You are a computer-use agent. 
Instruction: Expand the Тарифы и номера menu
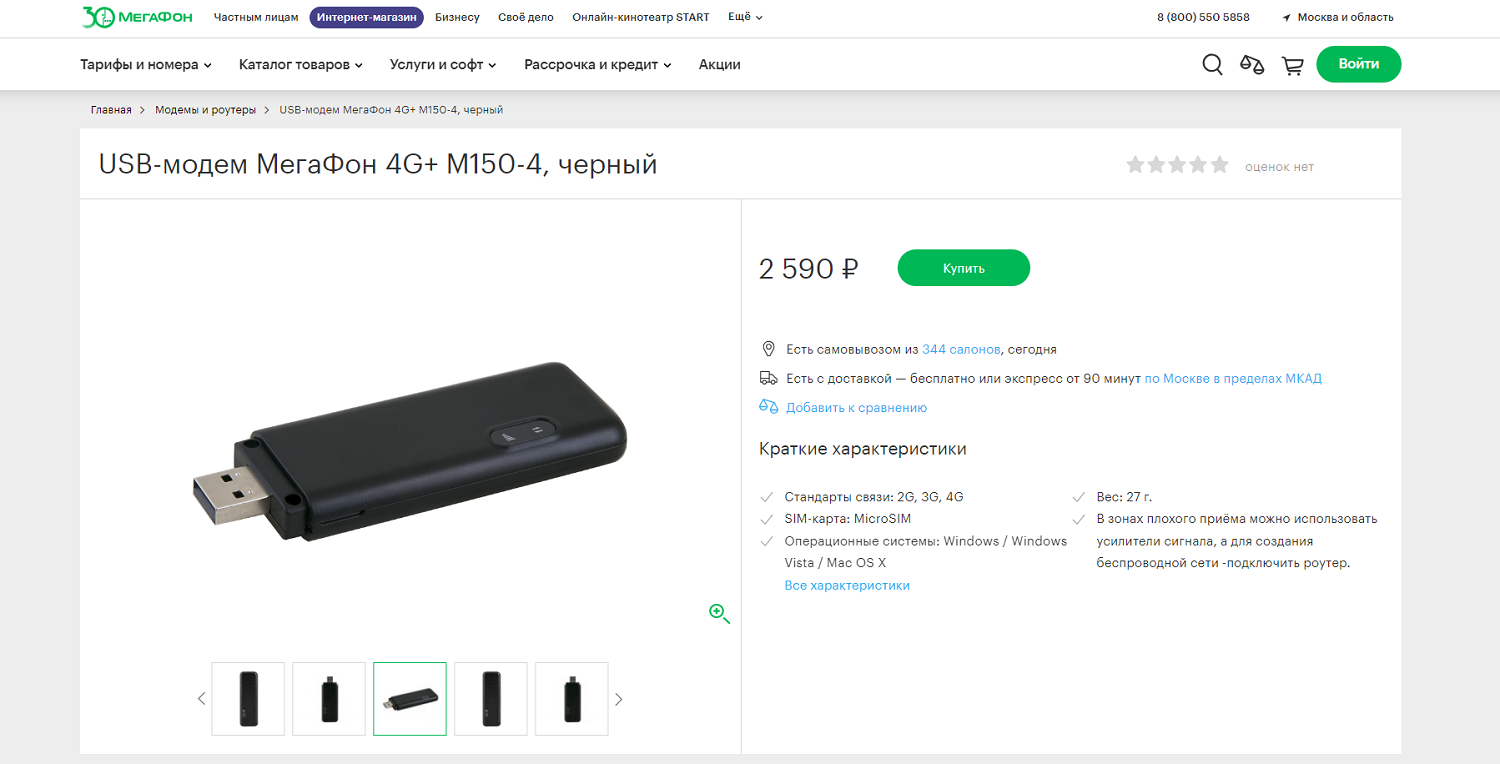[146, 64]
